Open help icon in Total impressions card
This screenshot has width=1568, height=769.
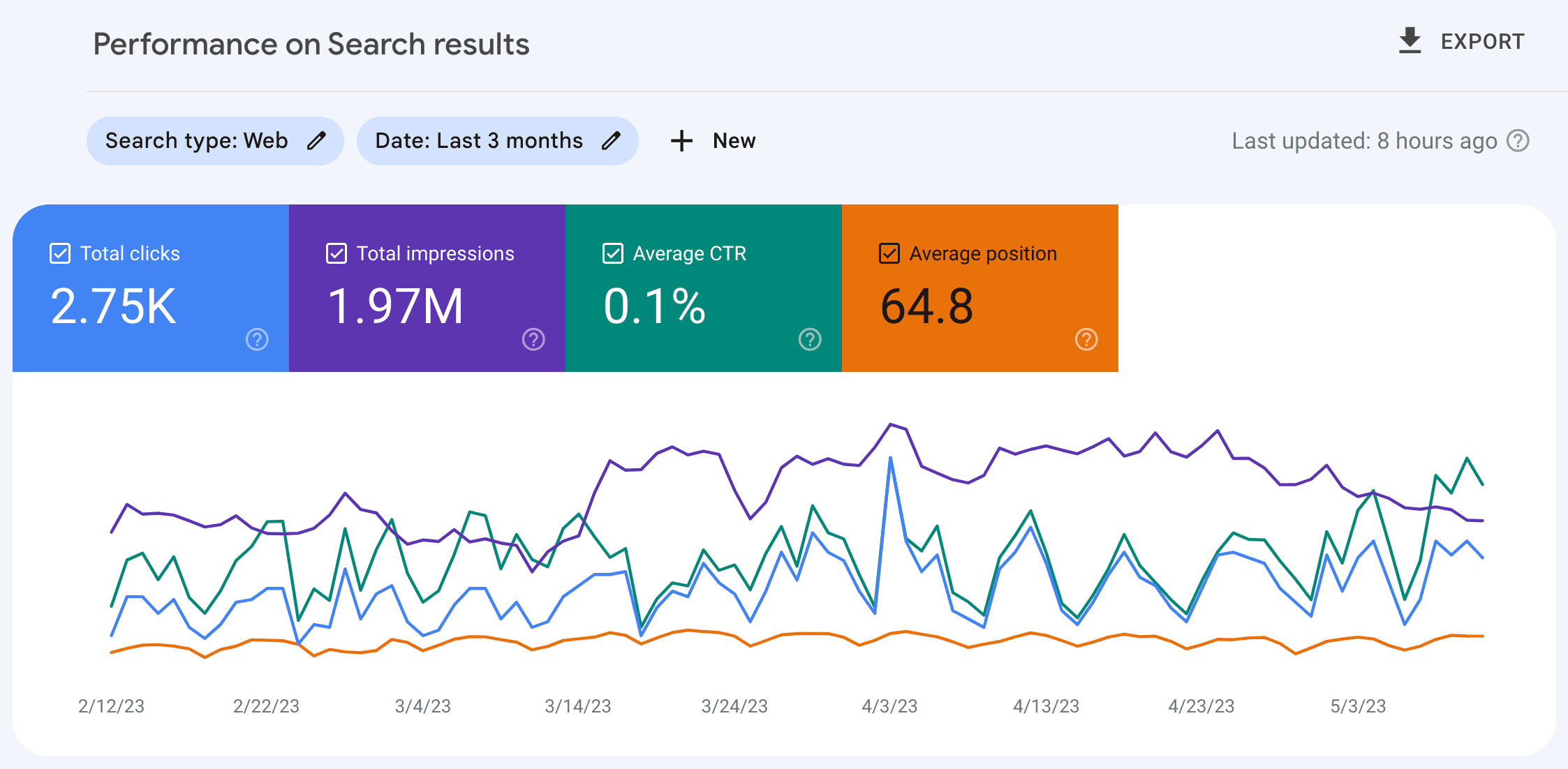click(533, 340)
